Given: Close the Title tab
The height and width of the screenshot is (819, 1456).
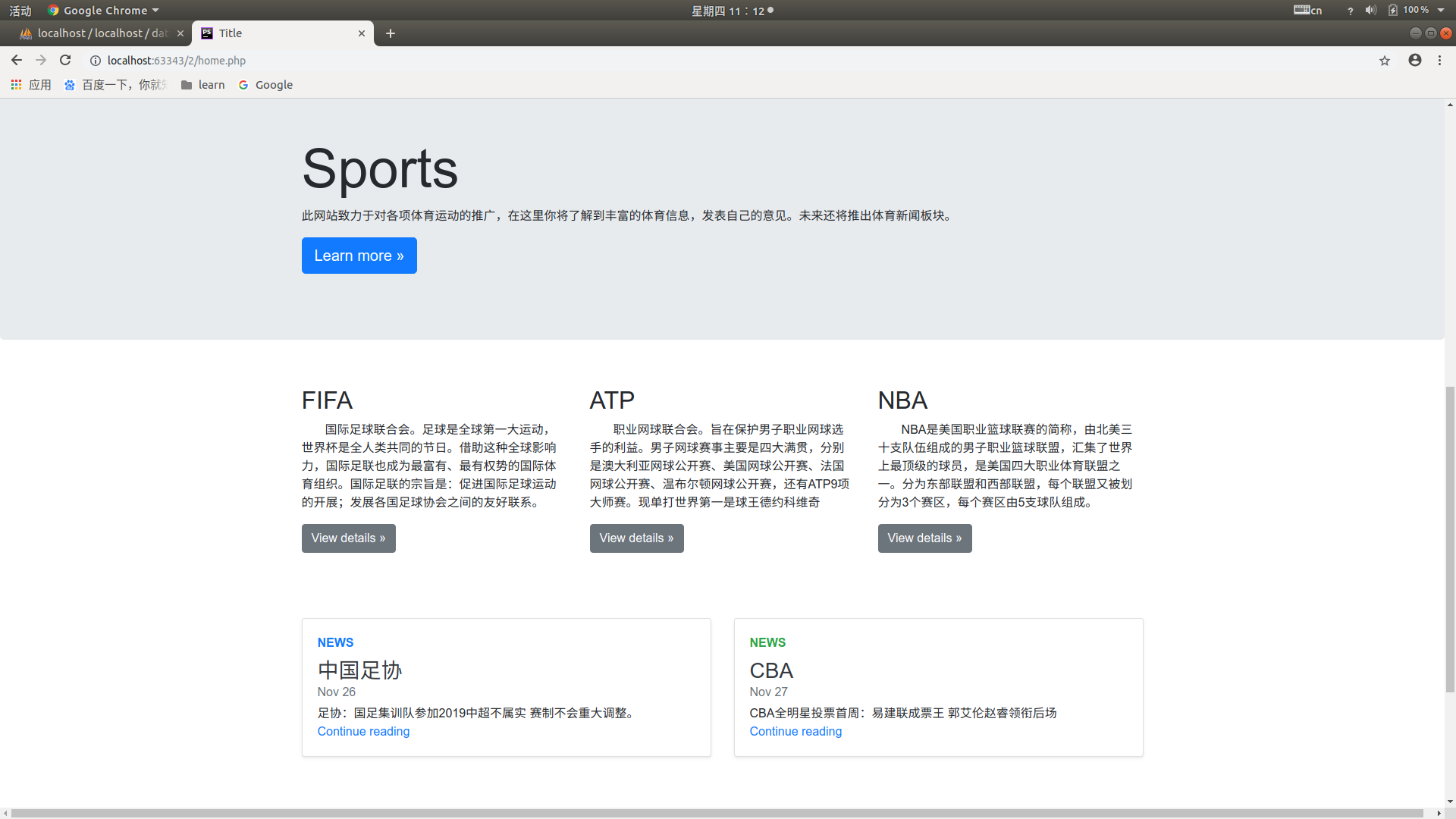Looking at the screenshot, I should click(x=362, y=33).
